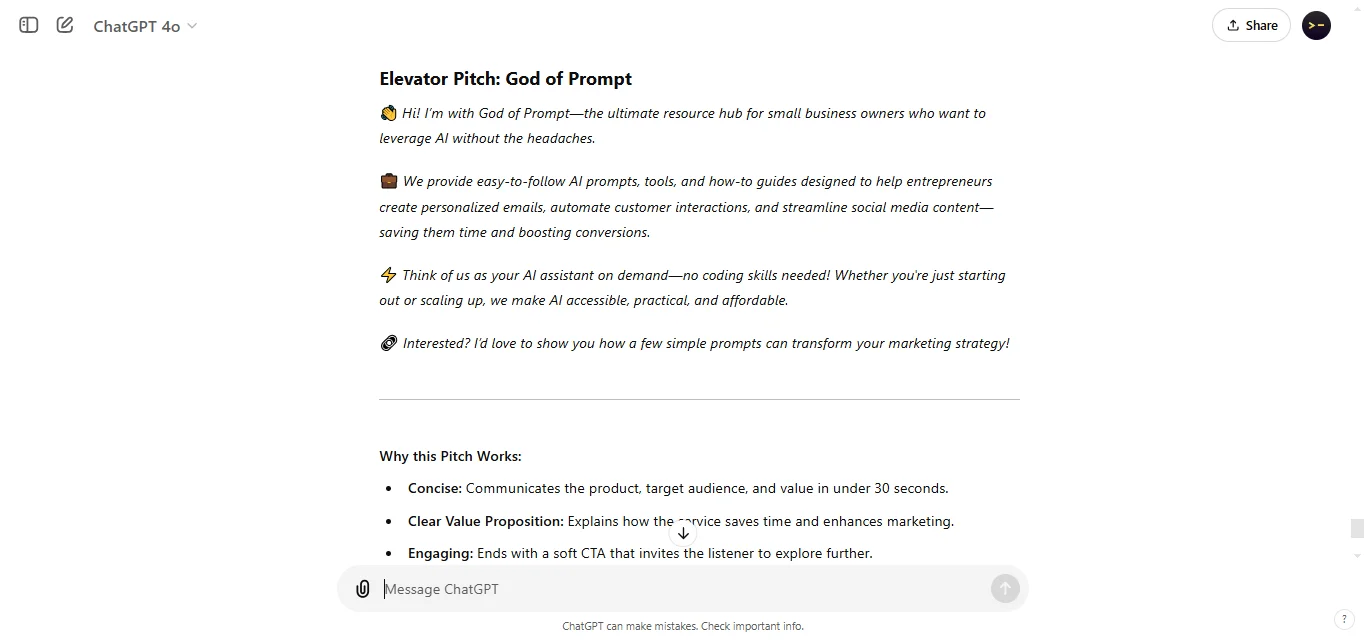1366x641 pixels.
Task: Click the Share button
Action: [1251, 24]
